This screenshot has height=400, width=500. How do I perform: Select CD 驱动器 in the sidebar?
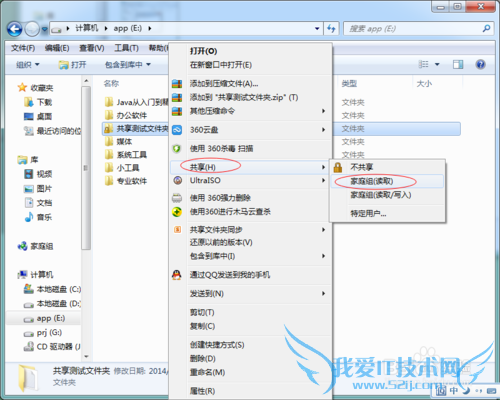coord(58,347)
